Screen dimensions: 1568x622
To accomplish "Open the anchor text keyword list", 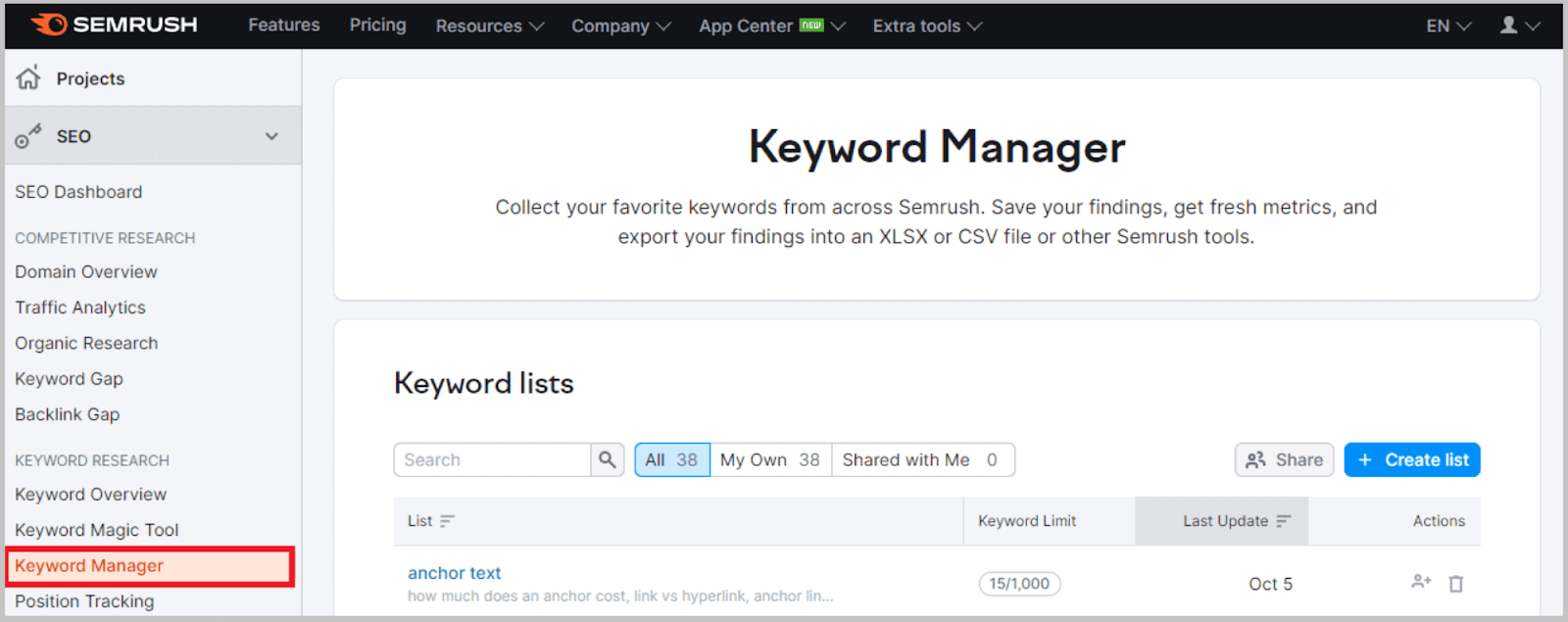I will click(454, 573).
